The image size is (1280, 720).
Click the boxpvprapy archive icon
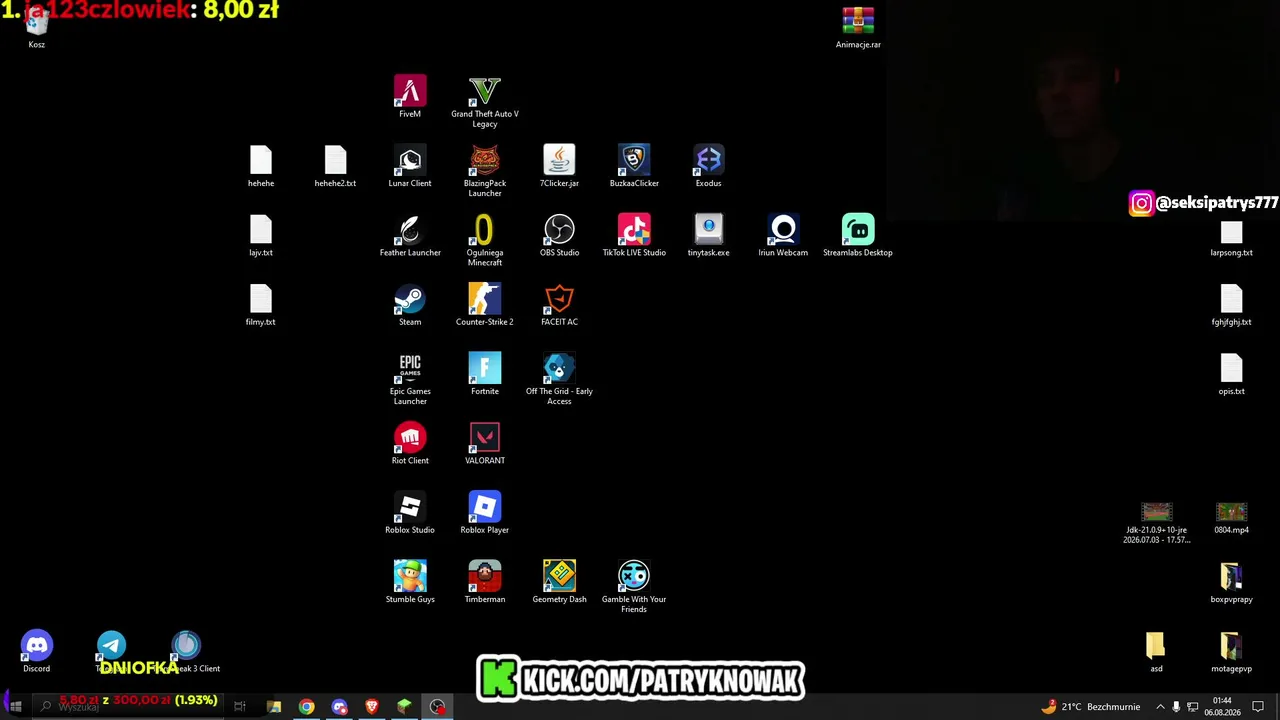coord(1231,583)
